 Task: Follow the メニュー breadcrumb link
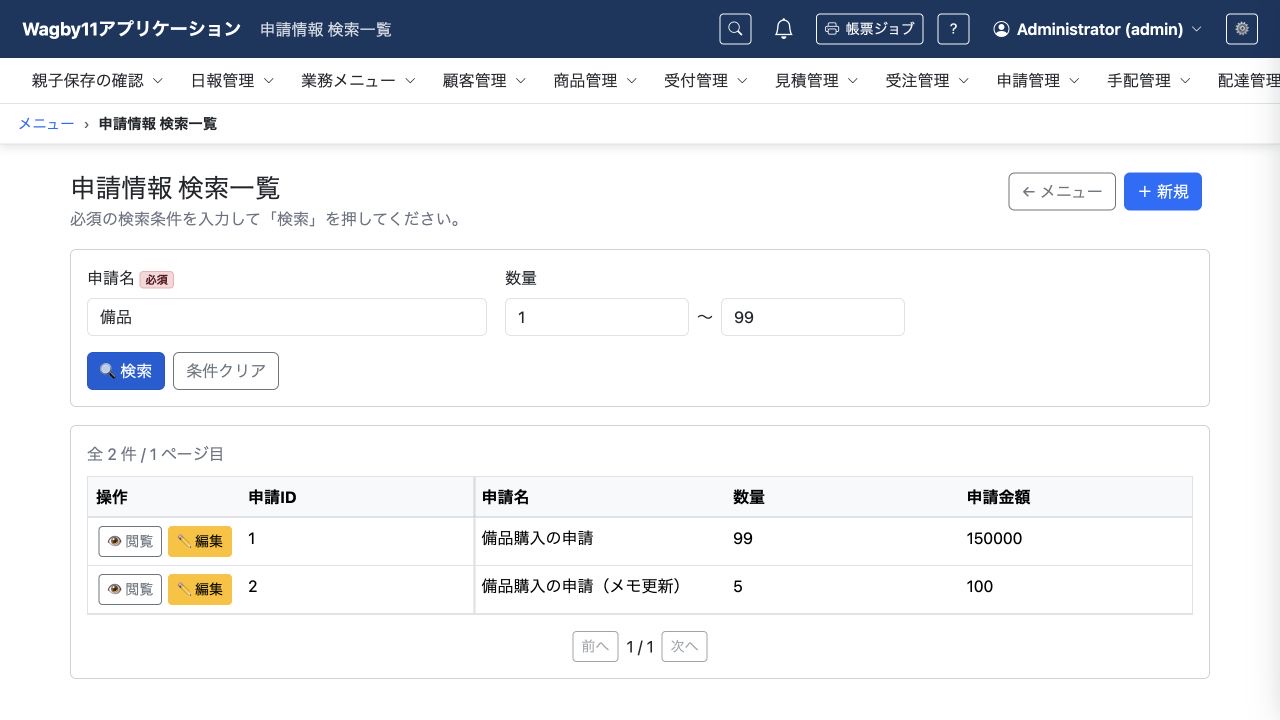46,124
